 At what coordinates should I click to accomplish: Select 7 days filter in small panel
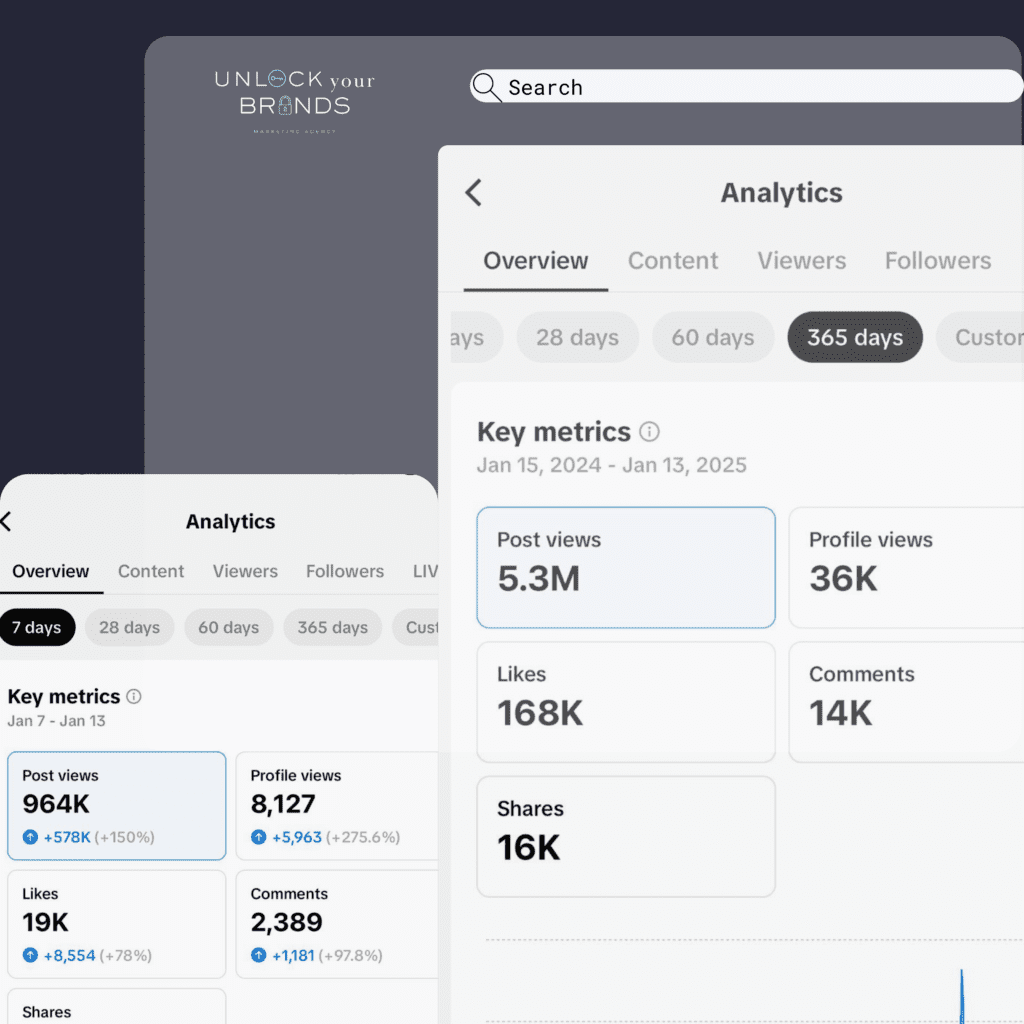point(37,628)
